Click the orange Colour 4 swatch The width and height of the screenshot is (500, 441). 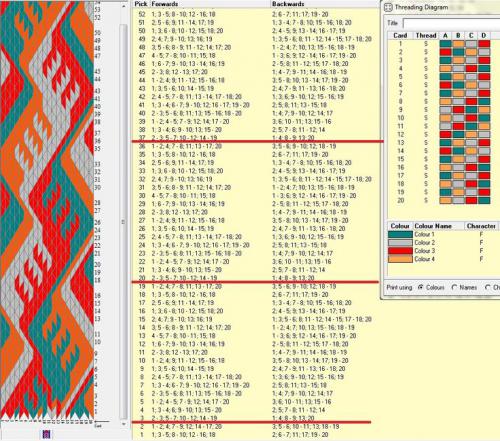[x=400, y=259]
